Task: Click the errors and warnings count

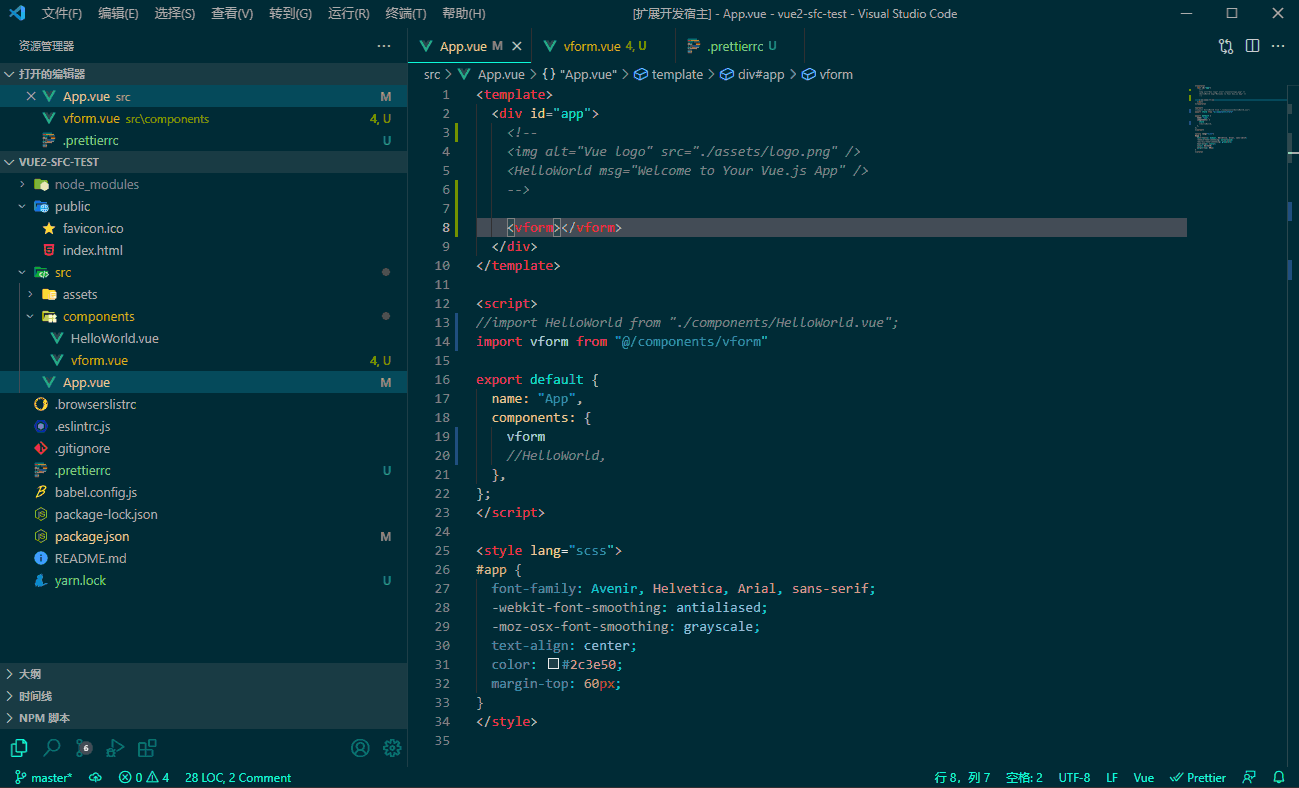Action: (x=144, y=778)
